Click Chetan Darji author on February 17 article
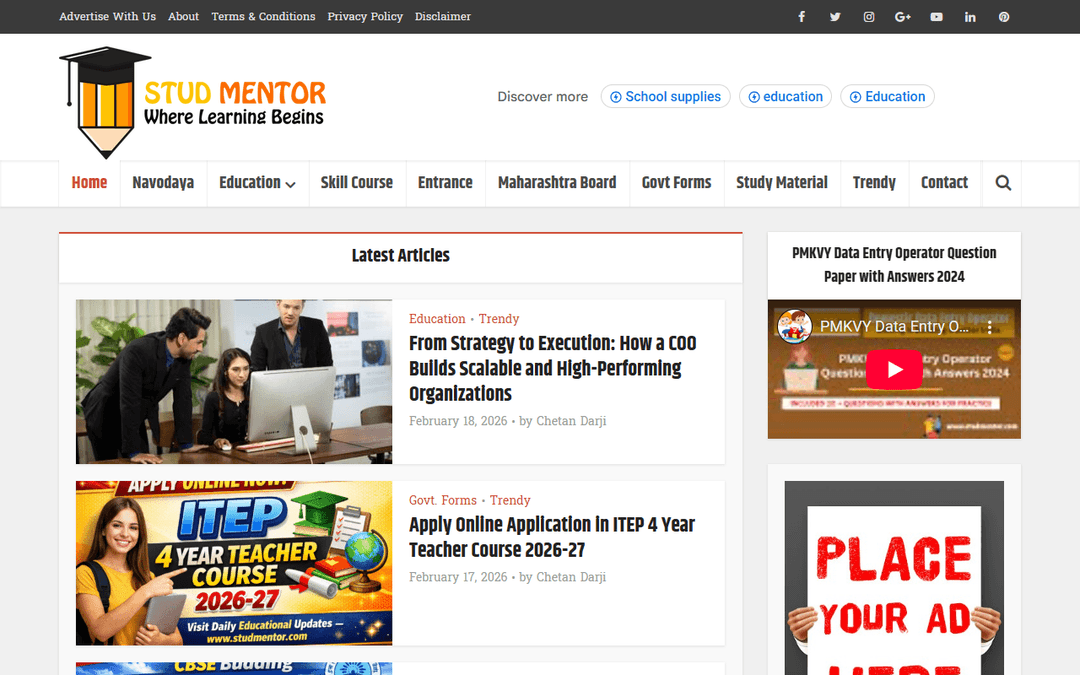 click(571, 577)
